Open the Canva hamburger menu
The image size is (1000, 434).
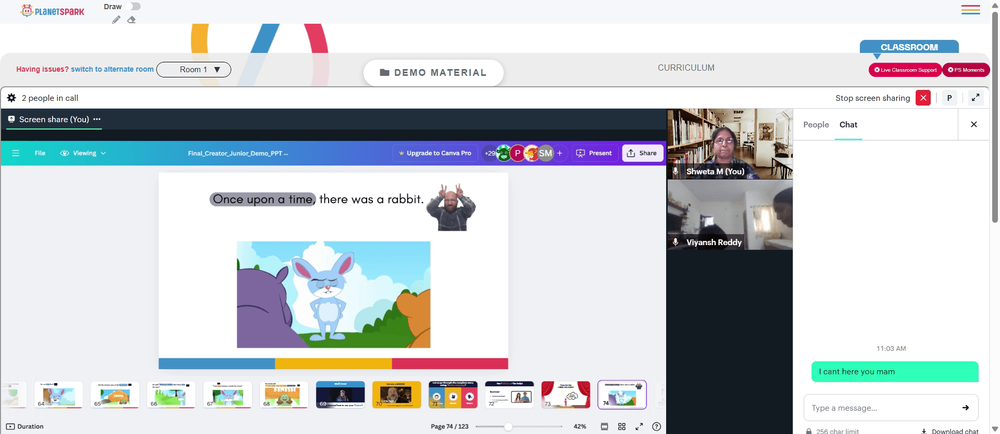point(15,153)
